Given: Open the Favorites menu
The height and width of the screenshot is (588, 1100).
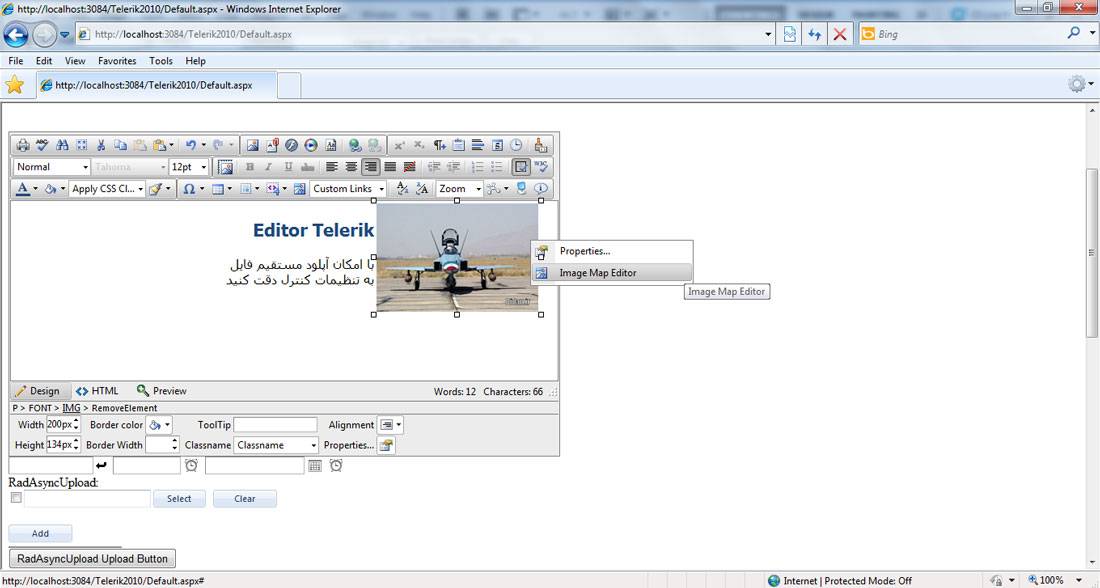Looking at the screenshot, I should (117, 61).
